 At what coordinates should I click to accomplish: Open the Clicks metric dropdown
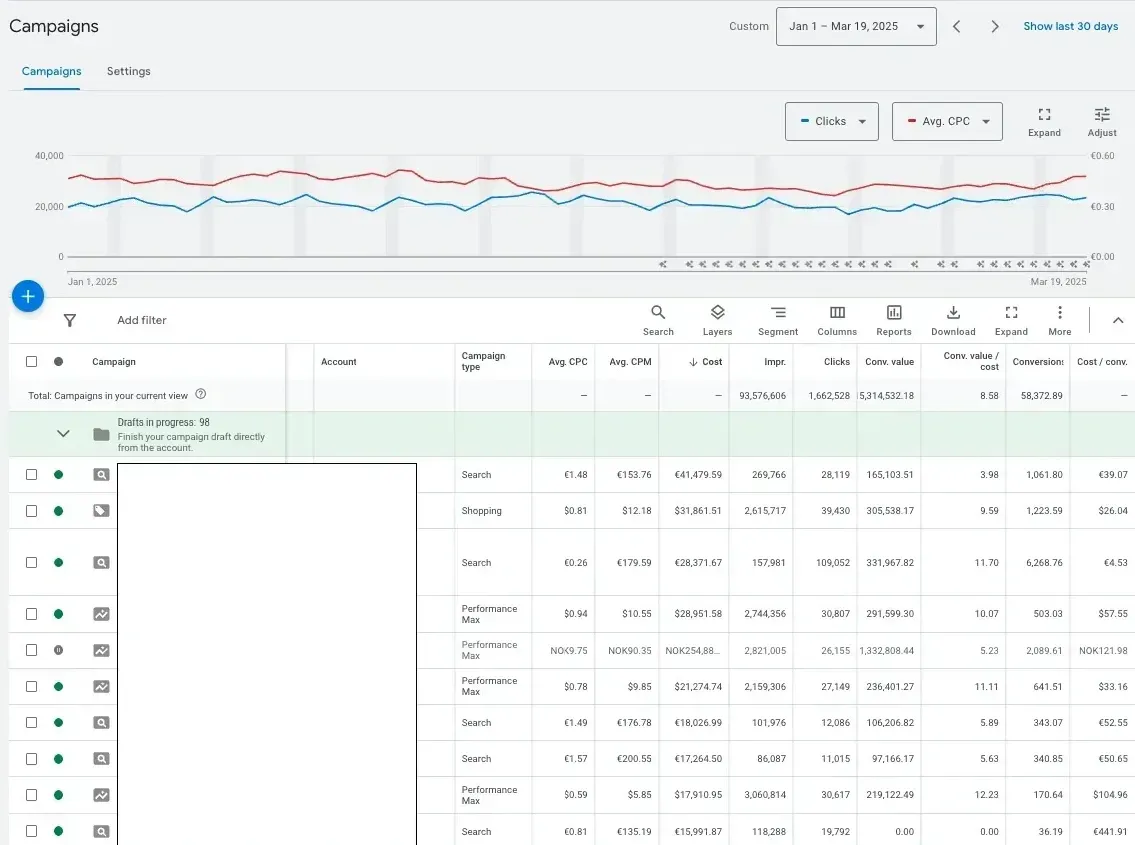[832, 122]
